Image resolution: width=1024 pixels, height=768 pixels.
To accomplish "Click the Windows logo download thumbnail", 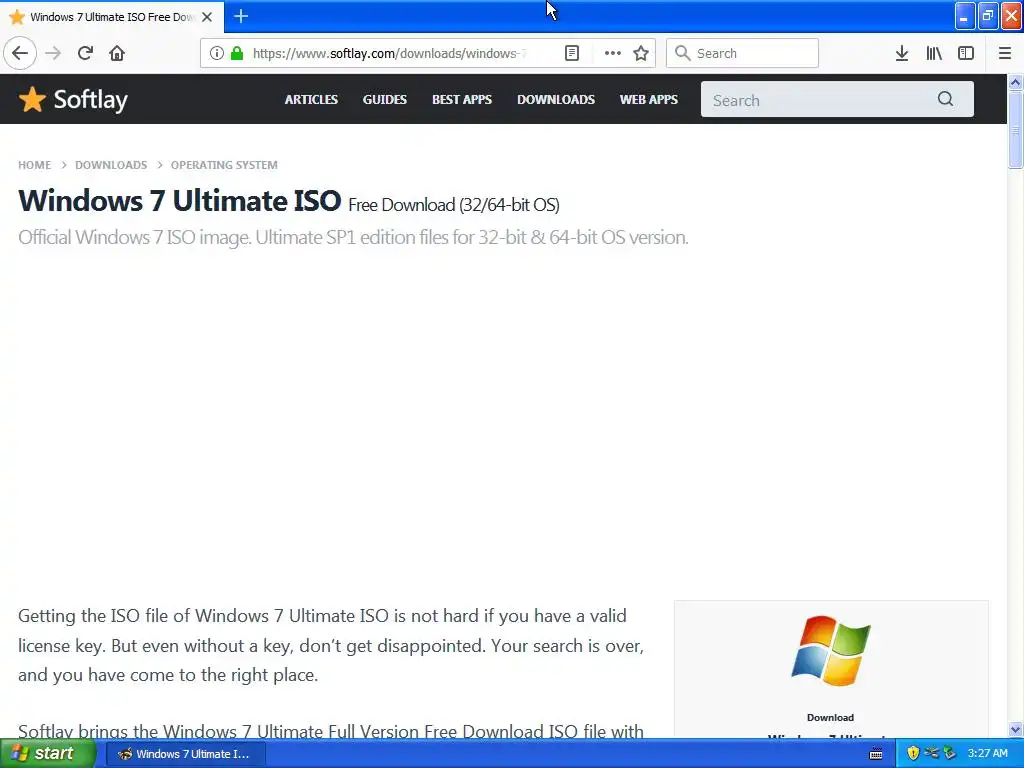I will point(831,650).
